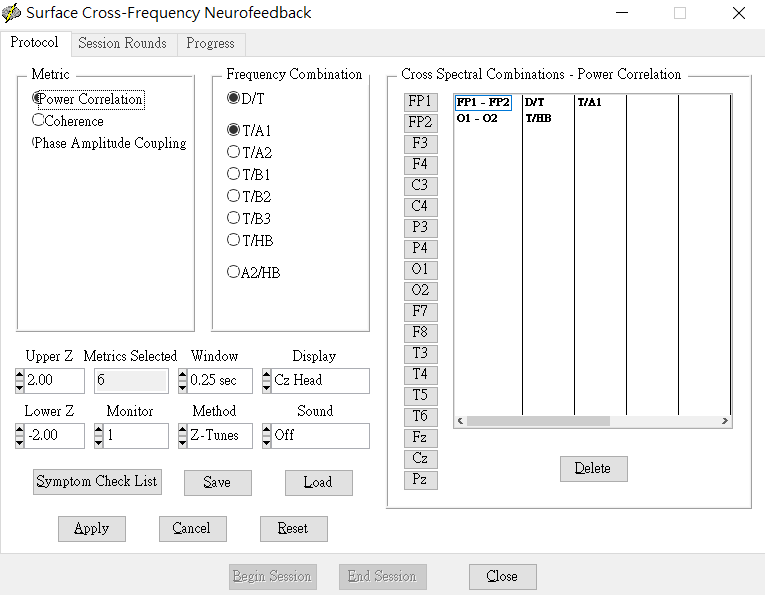Click the app icon in the title bar
The image size is (765, 595).
pos(11,13)
